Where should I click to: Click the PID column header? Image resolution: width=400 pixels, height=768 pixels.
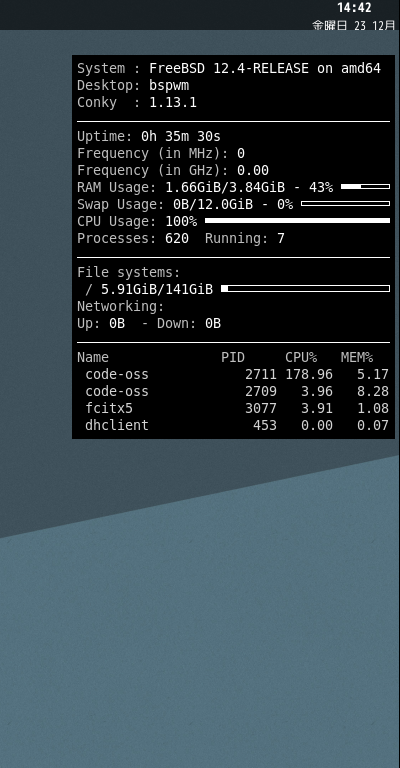click(x=233, y=358)
